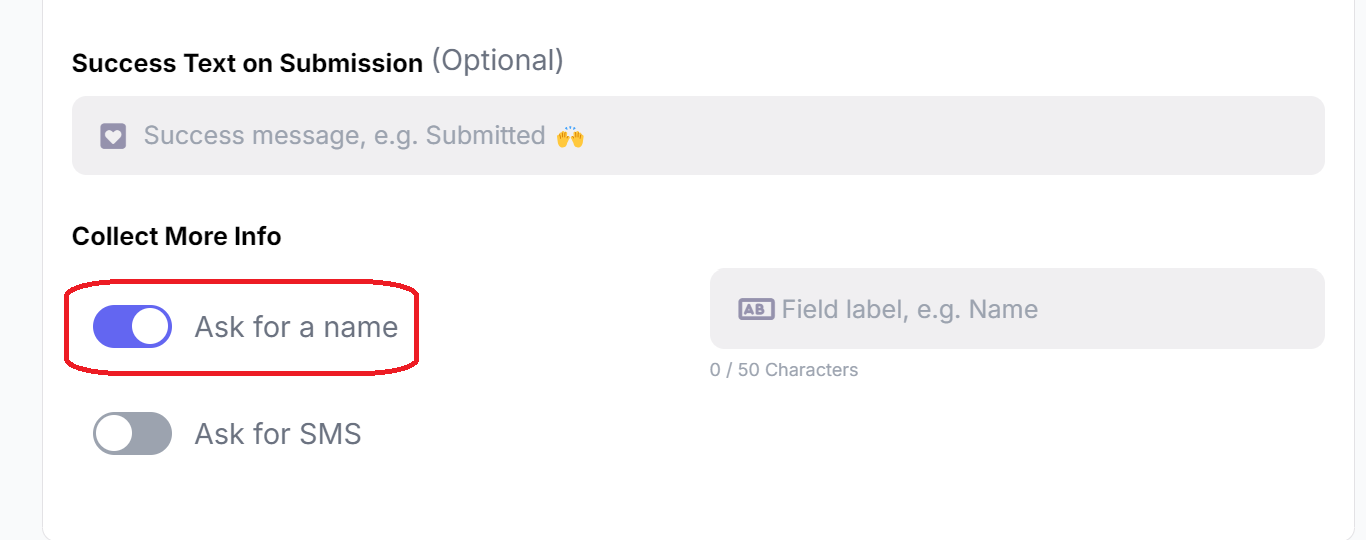1366x540 pixels.
Task: Disable the Ask for a name toggle
Action: [x=132, y=327]
